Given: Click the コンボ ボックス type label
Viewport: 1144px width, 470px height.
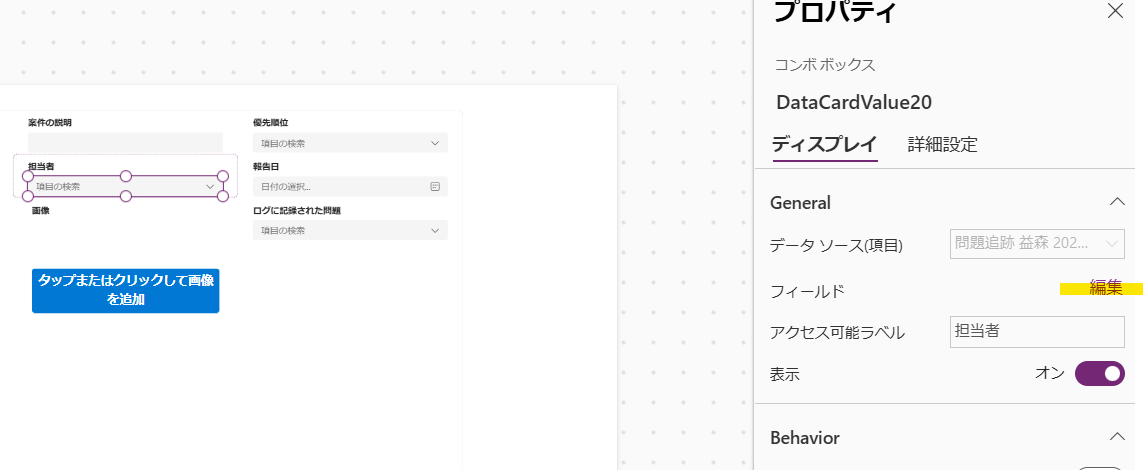Looking at the screenshot, I should click(825, 65).
